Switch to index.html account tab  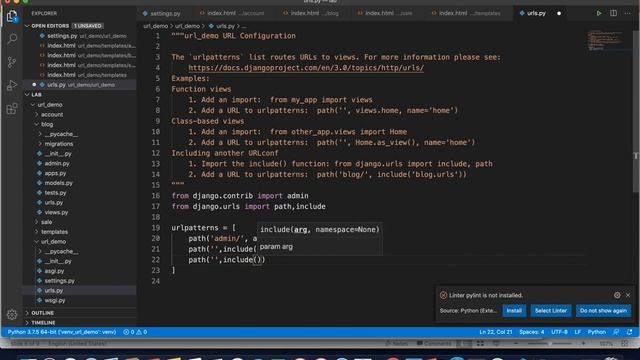click(233, 13)
